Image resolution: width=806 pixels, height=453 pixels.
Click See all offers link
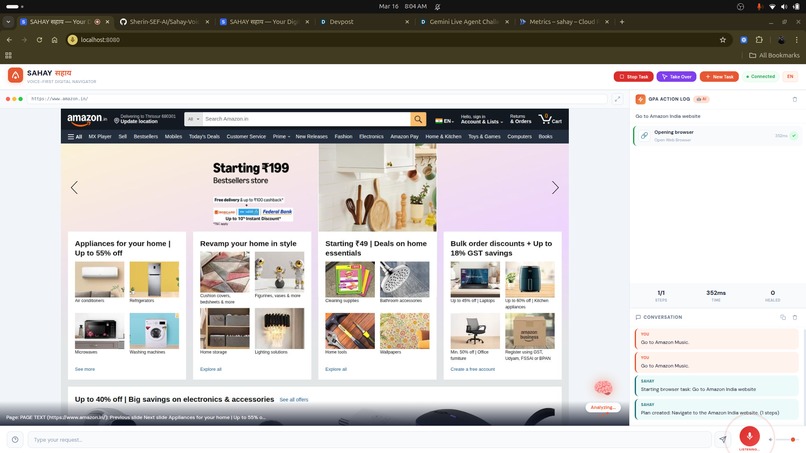(x=294, y=400)
